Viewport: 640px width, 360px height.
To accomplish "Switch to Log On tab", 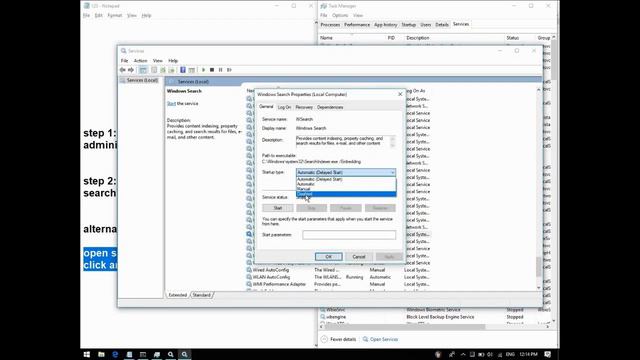I will pos(284,107).
